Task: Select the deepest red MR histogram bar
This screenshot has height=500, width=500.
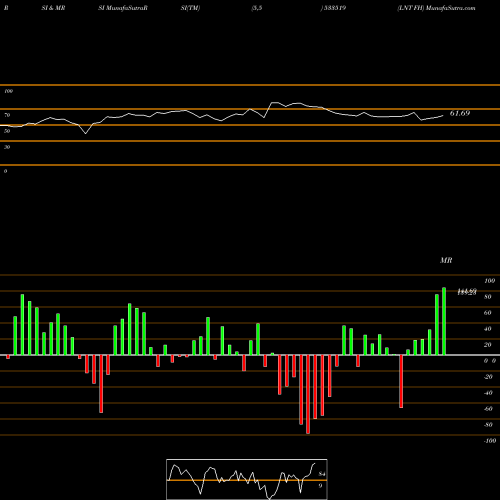Action: [308, 394]
